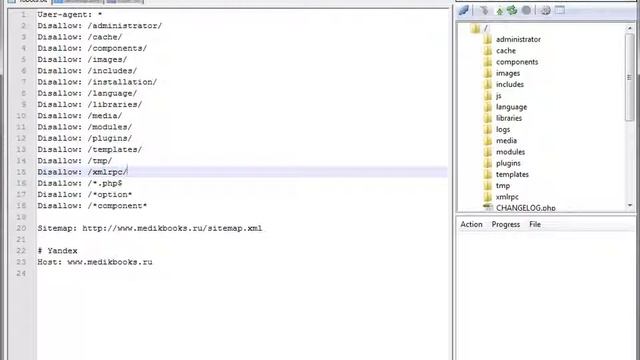
Task: Click 'Disallow: /plugins/' line
Action: 84,138
